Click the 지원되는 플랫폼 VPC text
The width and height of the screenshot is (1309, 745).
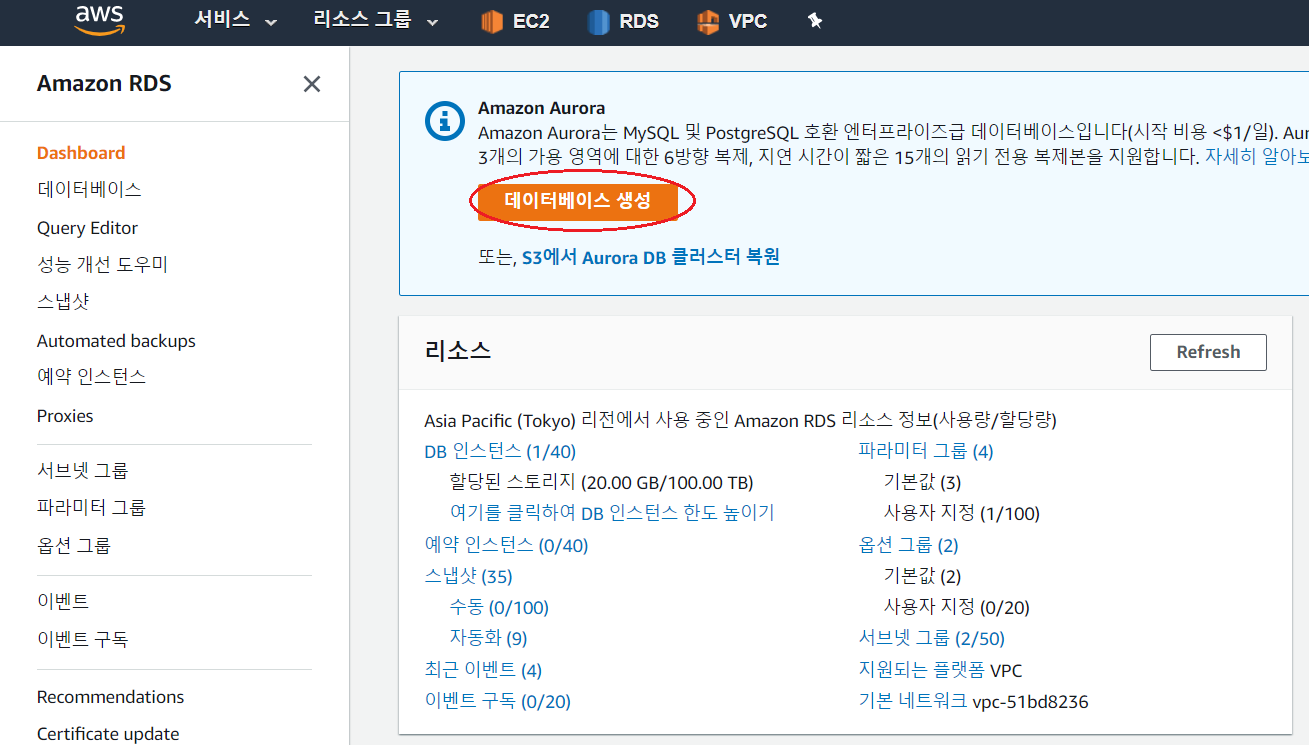click(x=940, y=670)
